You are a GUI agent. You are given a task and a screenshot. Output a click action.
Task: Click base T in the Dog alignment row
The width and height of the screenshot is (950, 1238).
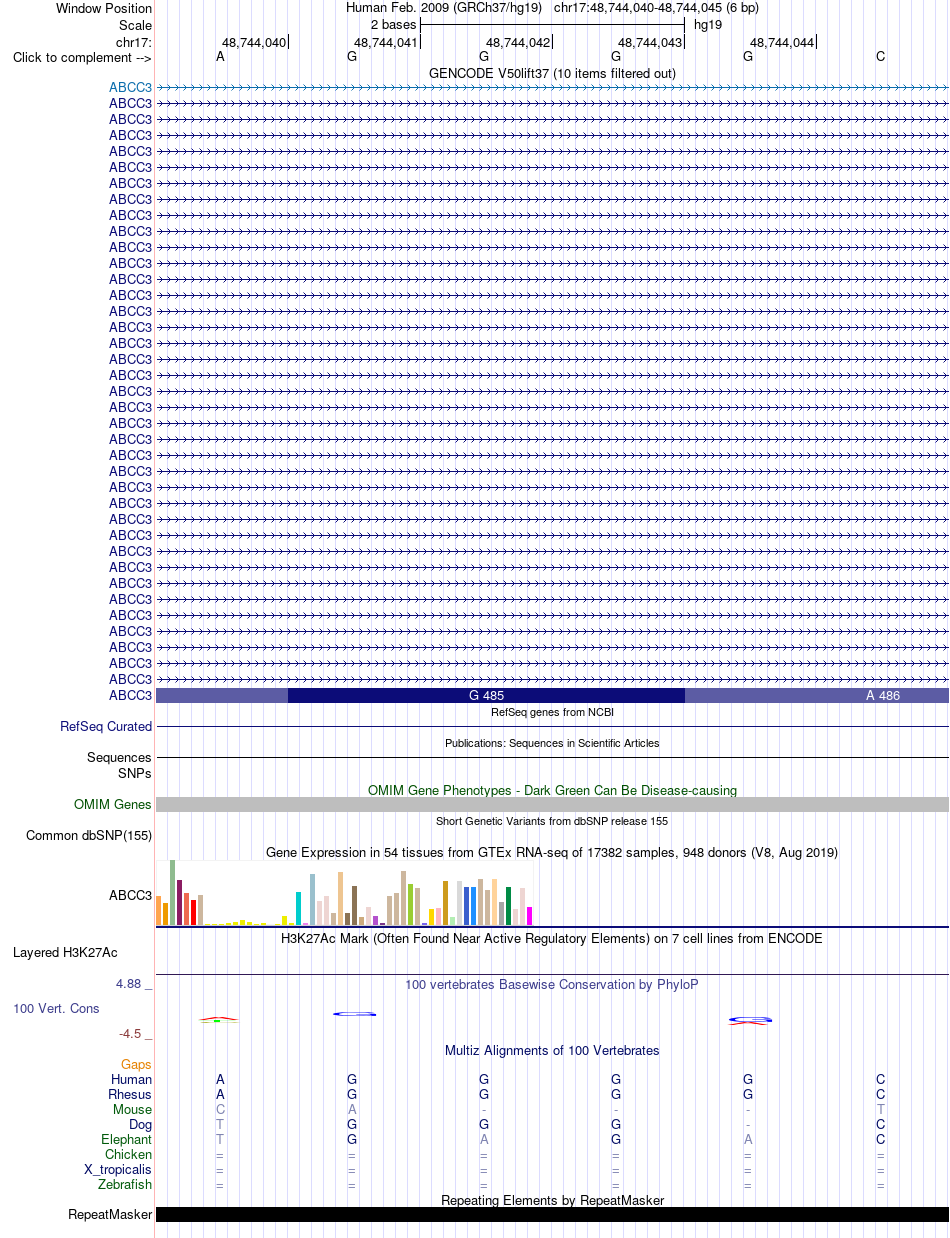pyautogui.click(x=220, y=1125)
